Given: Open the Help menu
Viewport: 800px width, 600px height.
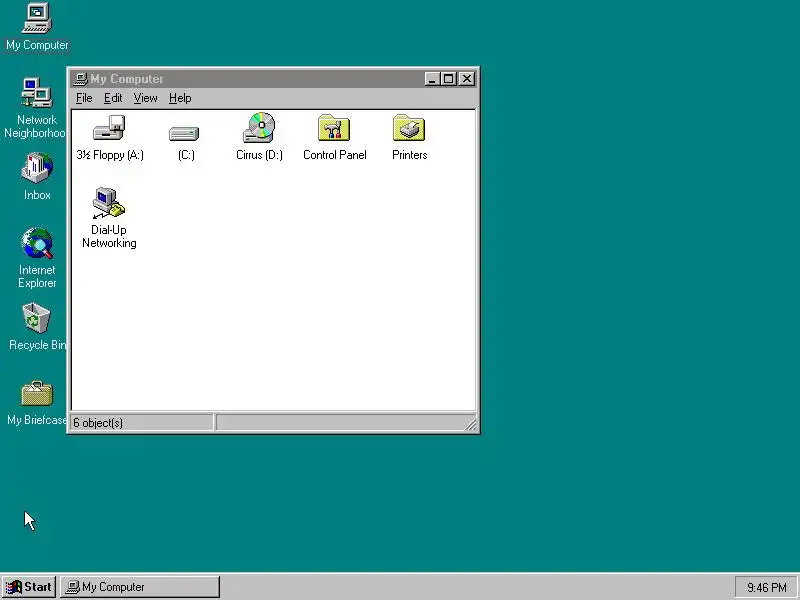Looking at the screenshot, I should click(x=180, y=98).
